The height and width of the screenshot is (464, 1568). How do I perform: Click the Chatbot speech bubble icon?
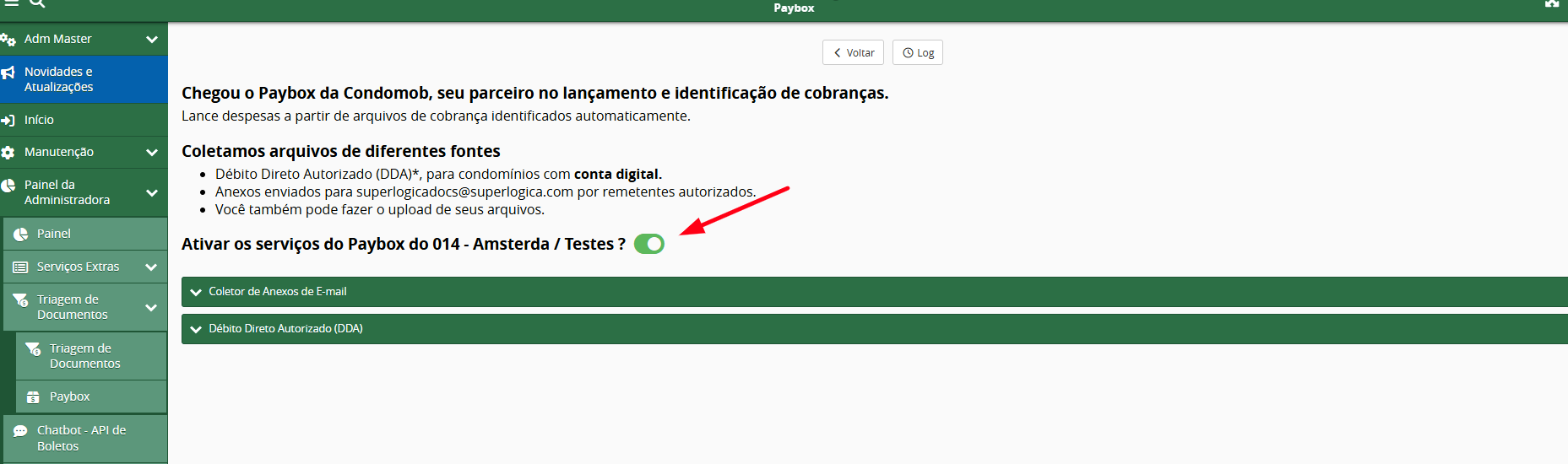pos(20,431)
